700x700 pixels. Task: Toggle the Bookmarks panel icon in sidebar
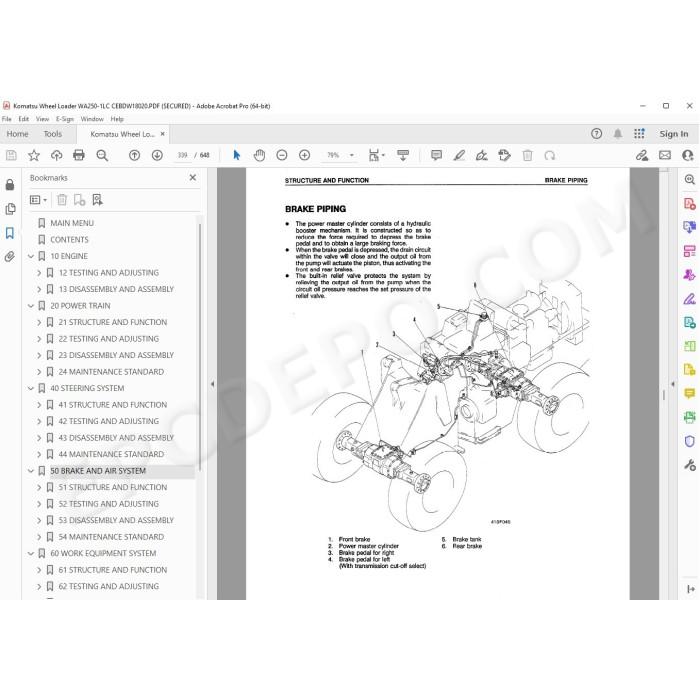(x=9, y=233)
